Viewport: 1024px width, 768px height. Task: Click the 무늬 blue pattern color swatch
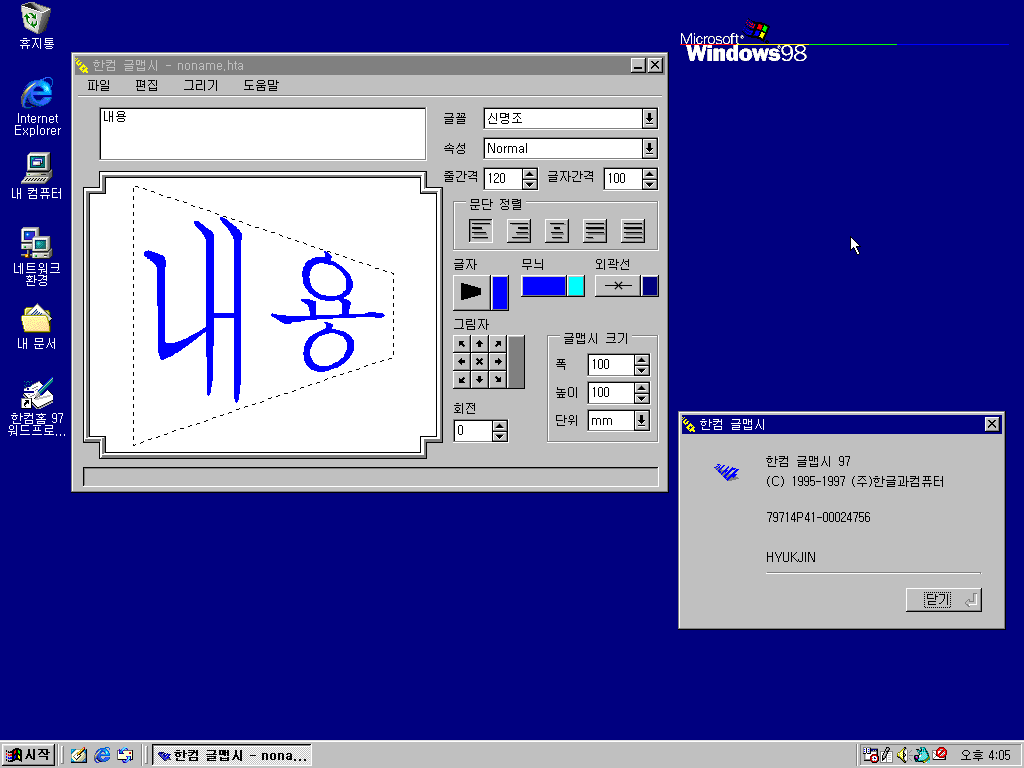[x=543, y=286]
